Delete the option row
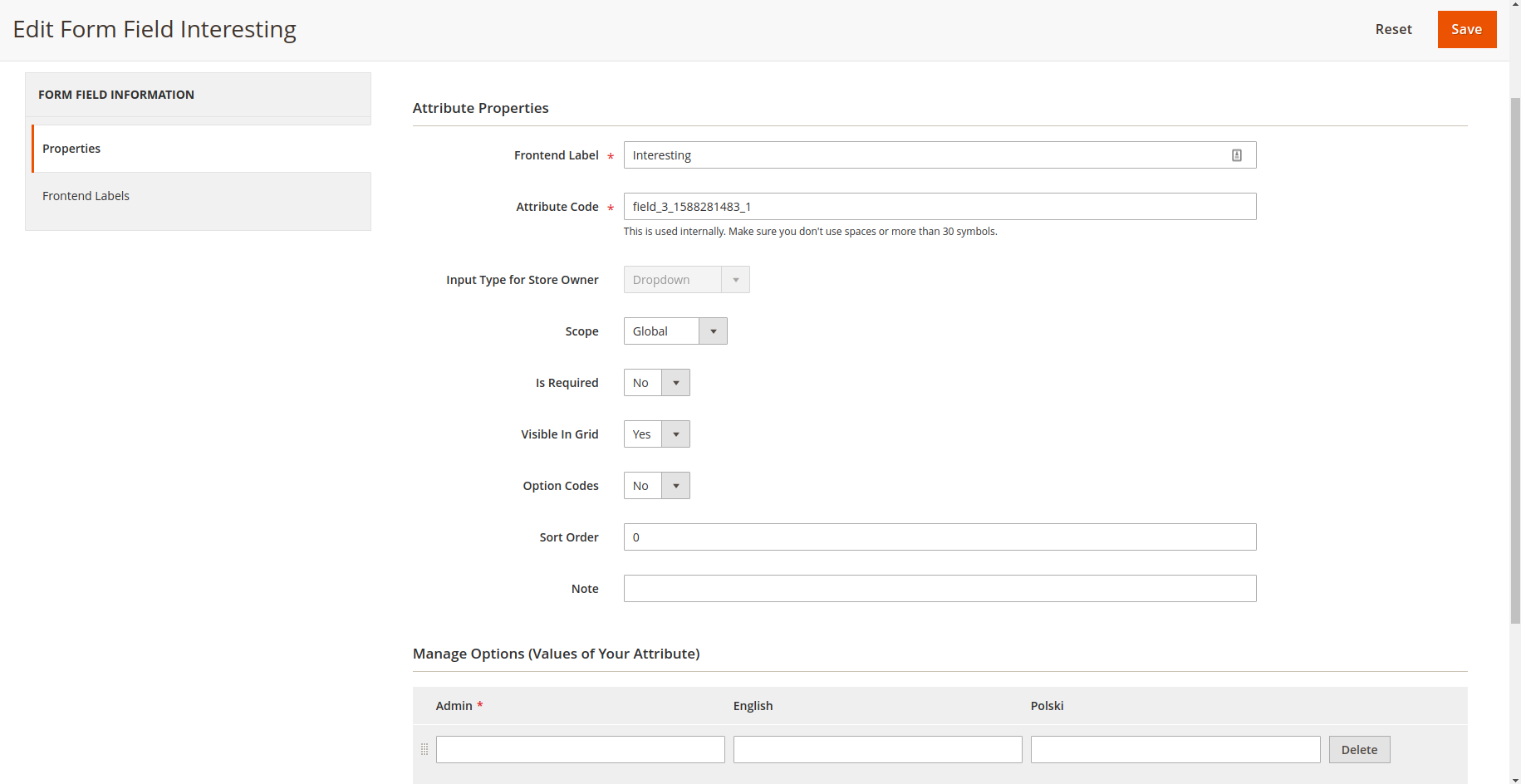Screen dimensions: 1521x784 1359,750
